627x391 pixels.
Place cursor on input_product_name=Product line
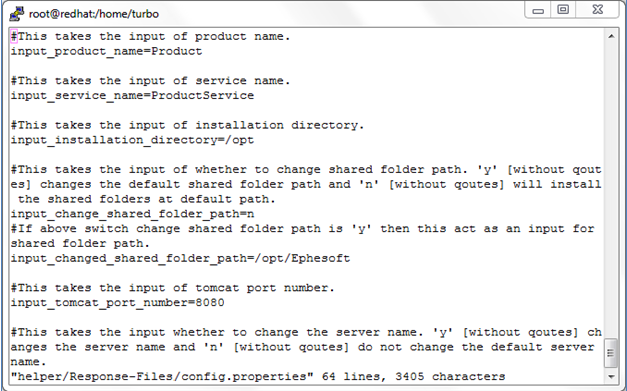point(106,52)
